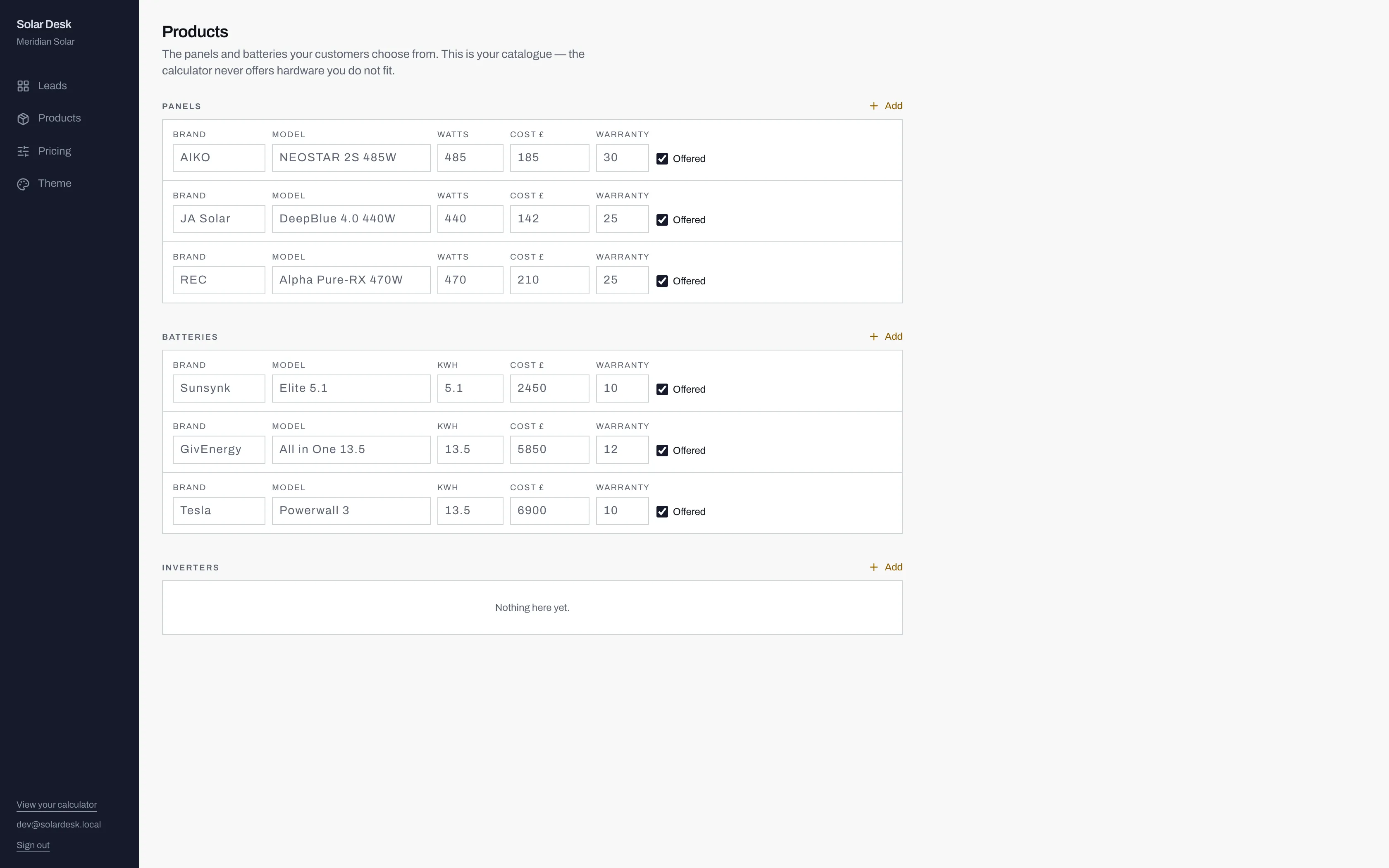
Task: Focus the Tesla brand field
Action: pos(219,511)
